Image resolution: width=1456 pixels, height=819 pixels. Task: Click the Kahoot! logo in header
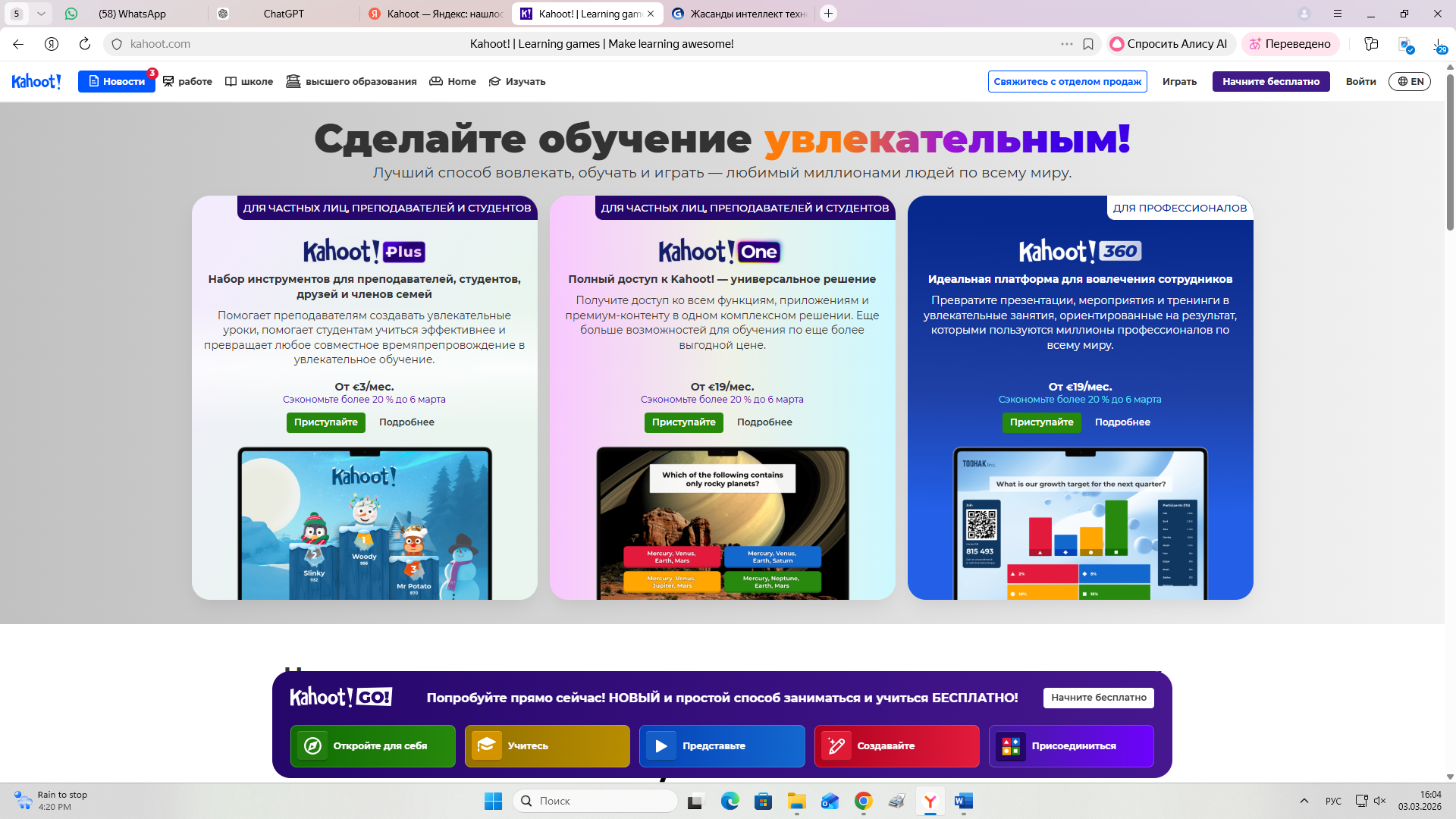[x=36, y=81]
